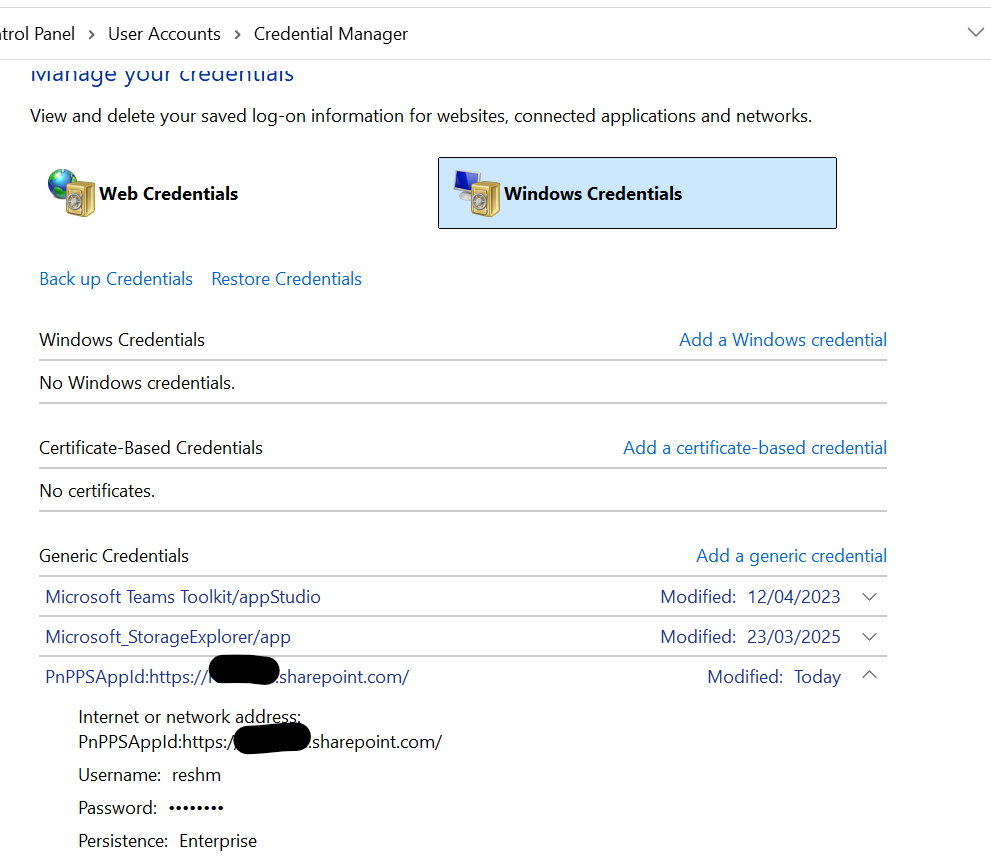This screenshot has width=991, height=868.
Task: Collapse the PnPPSAppId credential details
Action: point(869,675)
